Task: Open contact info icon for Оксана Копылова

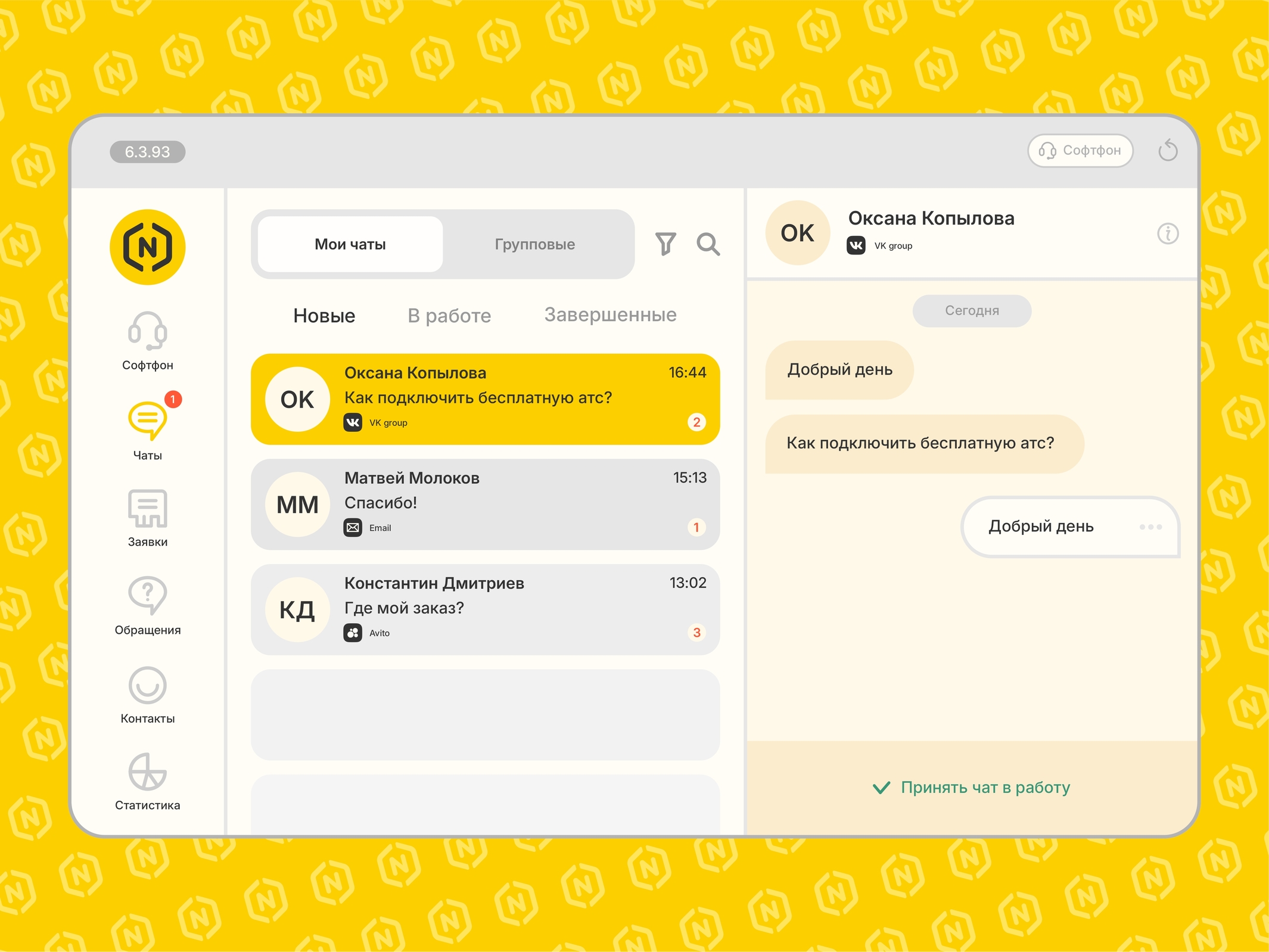Action: tap(1168, 234)
